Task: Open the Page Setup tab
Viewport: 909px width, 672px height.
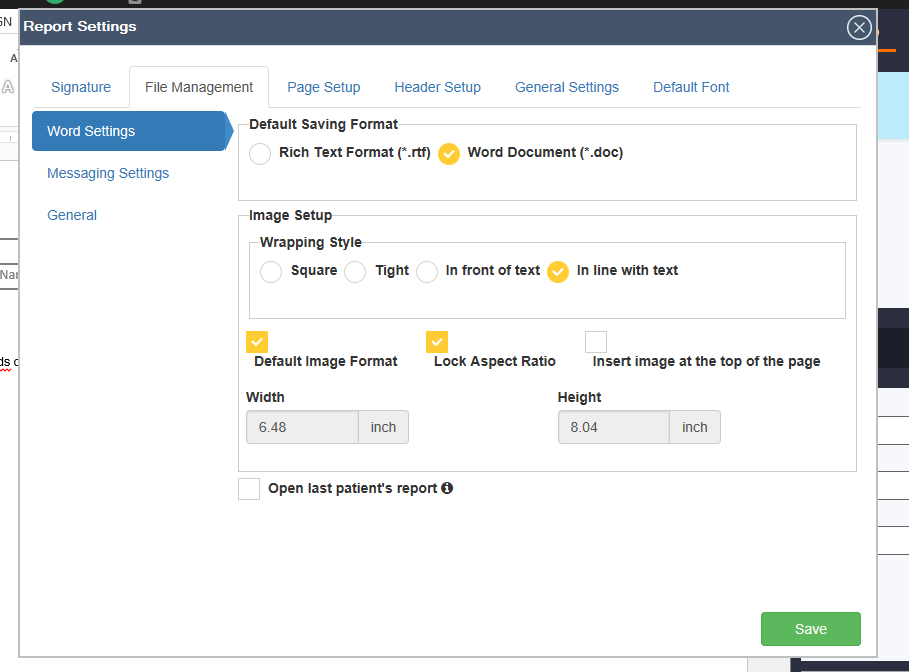Action: pos(323,87)
